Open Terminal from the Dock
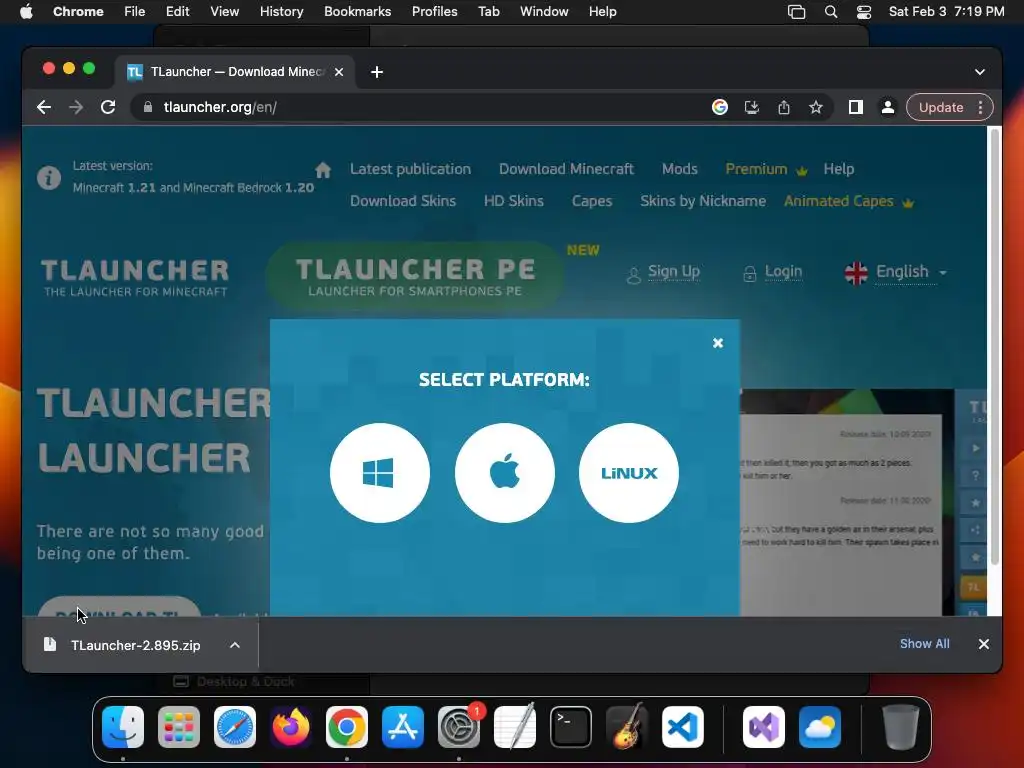This screenshot has width=1024, height=768. [571, 727]
